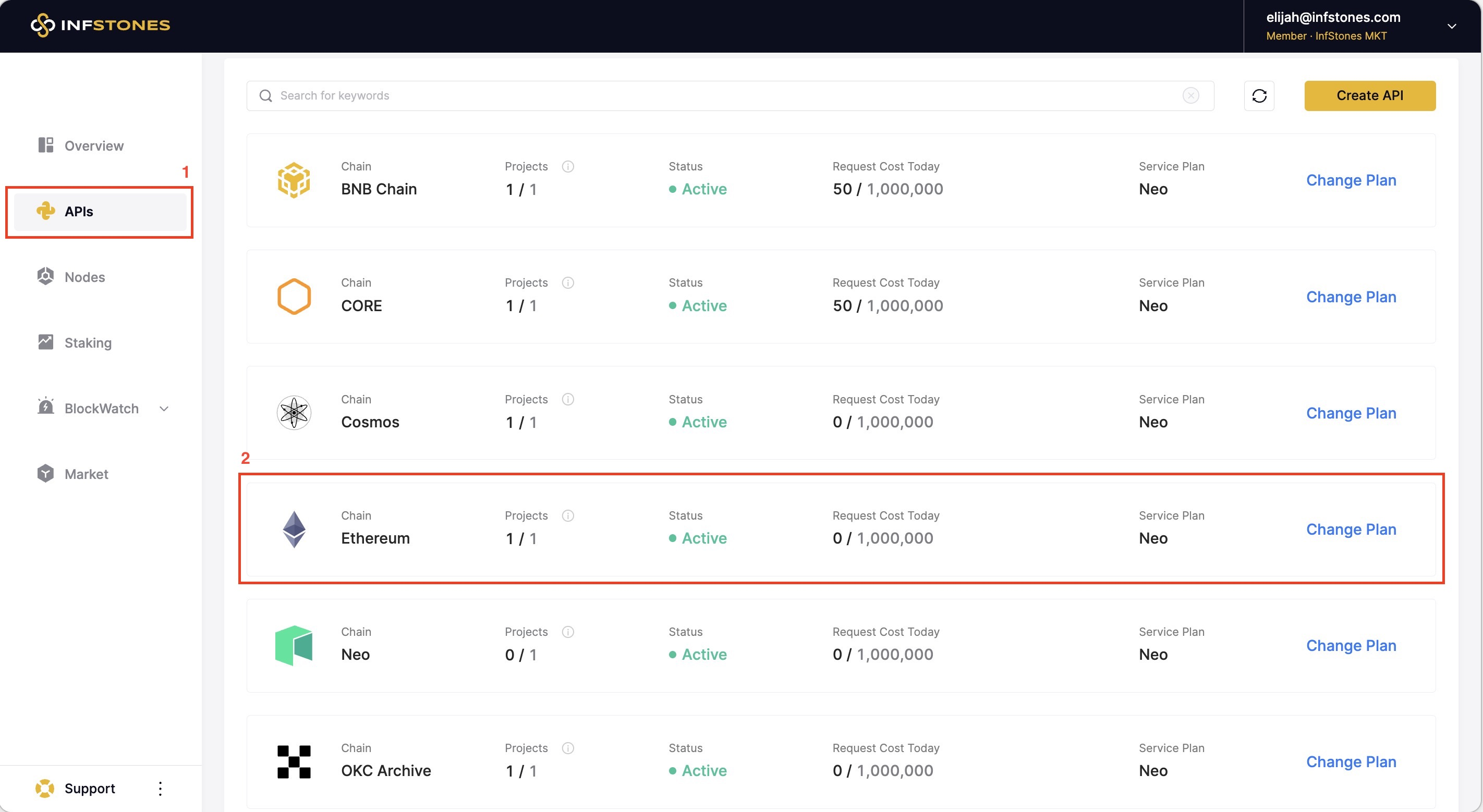Screen dimensions: 1483x812
Task: Click the Projects info icon for OKC Archive
Action: pos(568,748)
